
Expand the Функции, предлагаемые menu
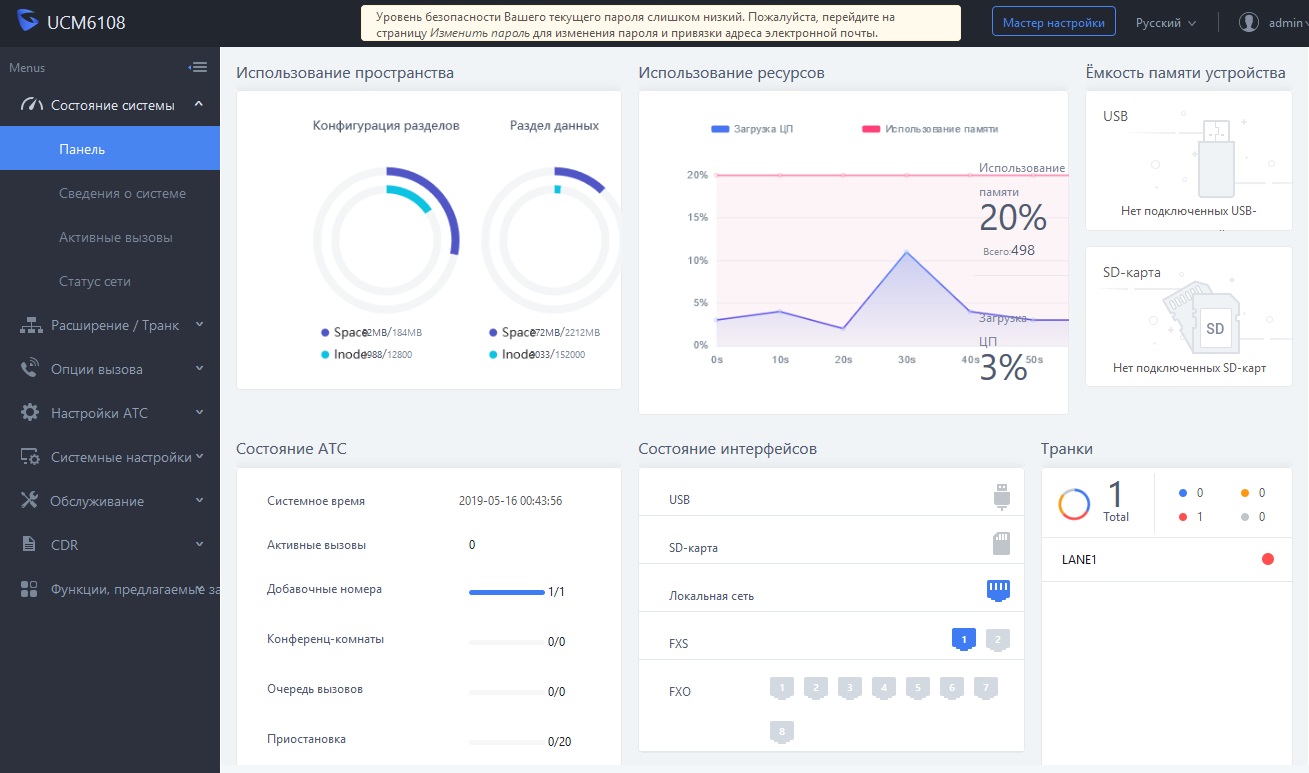click(110, 589)
